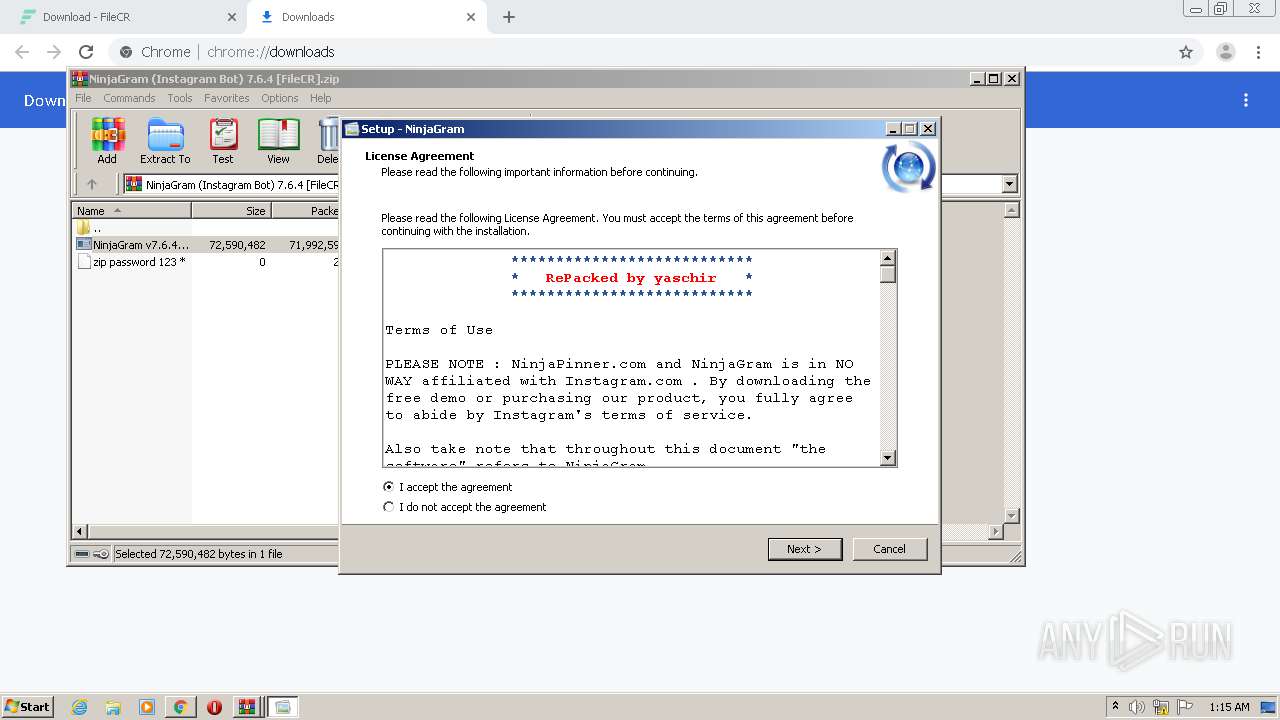The height and width of the screenshot is (720, 1280).
Task: Show hidden system tray icons
Action: (1115, 707)
